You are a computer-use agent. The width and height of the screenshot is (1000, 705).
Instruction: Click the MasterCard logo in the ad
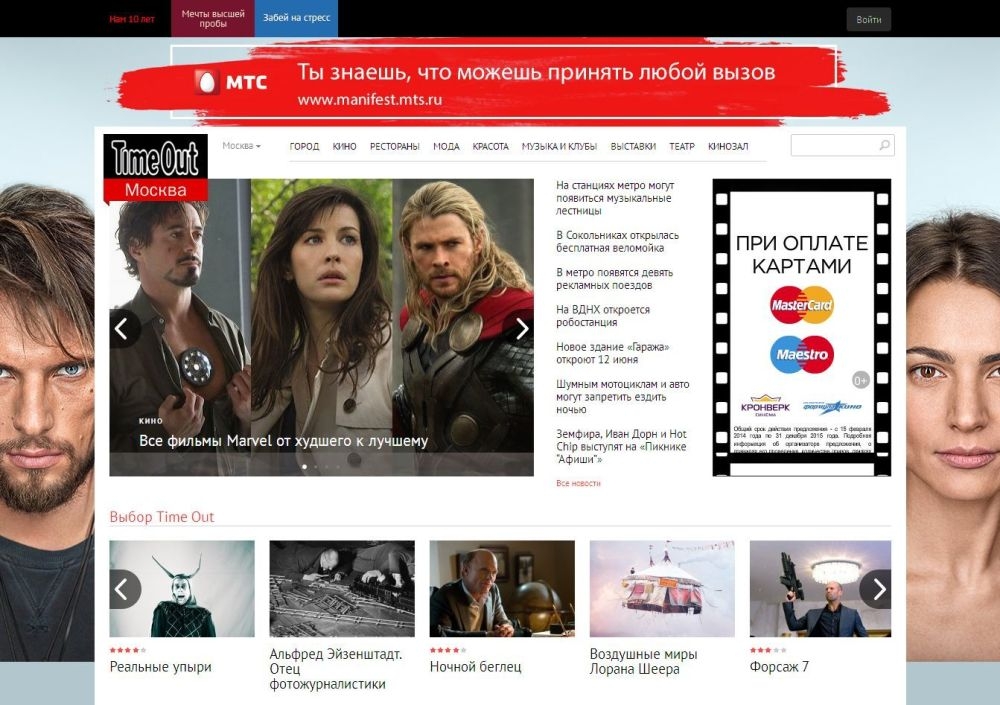(802, 304)
